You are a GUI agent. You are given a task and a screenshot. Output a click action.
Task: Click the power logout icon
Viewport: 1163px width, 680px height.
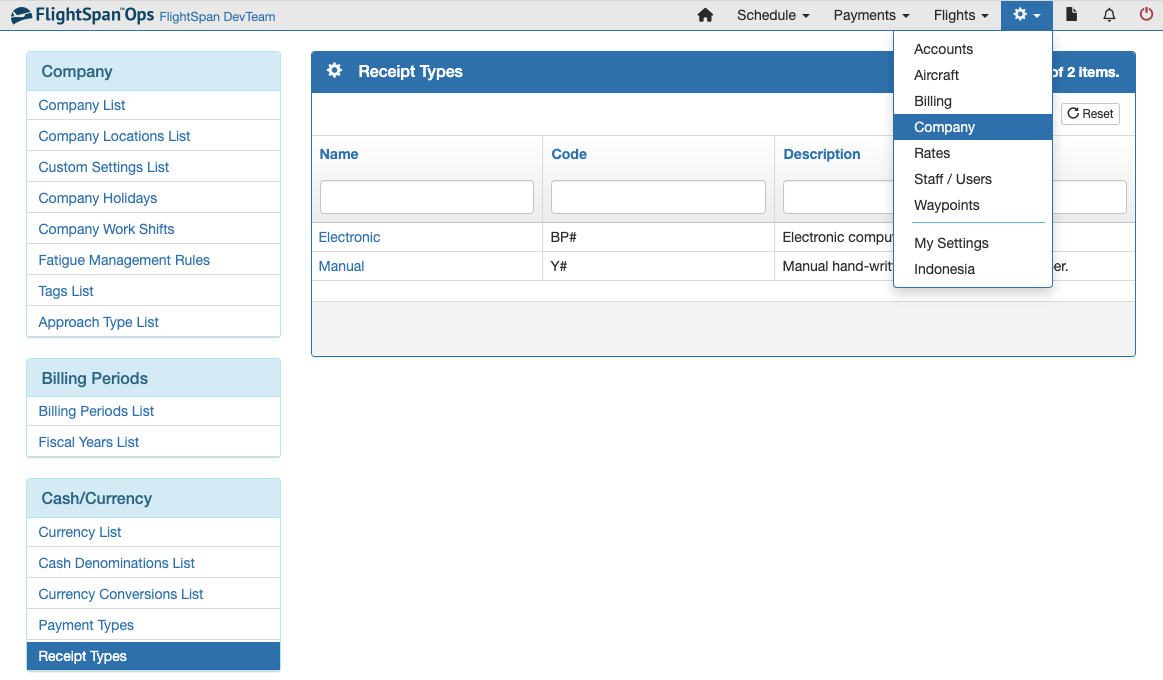[x=1146, y=15]
